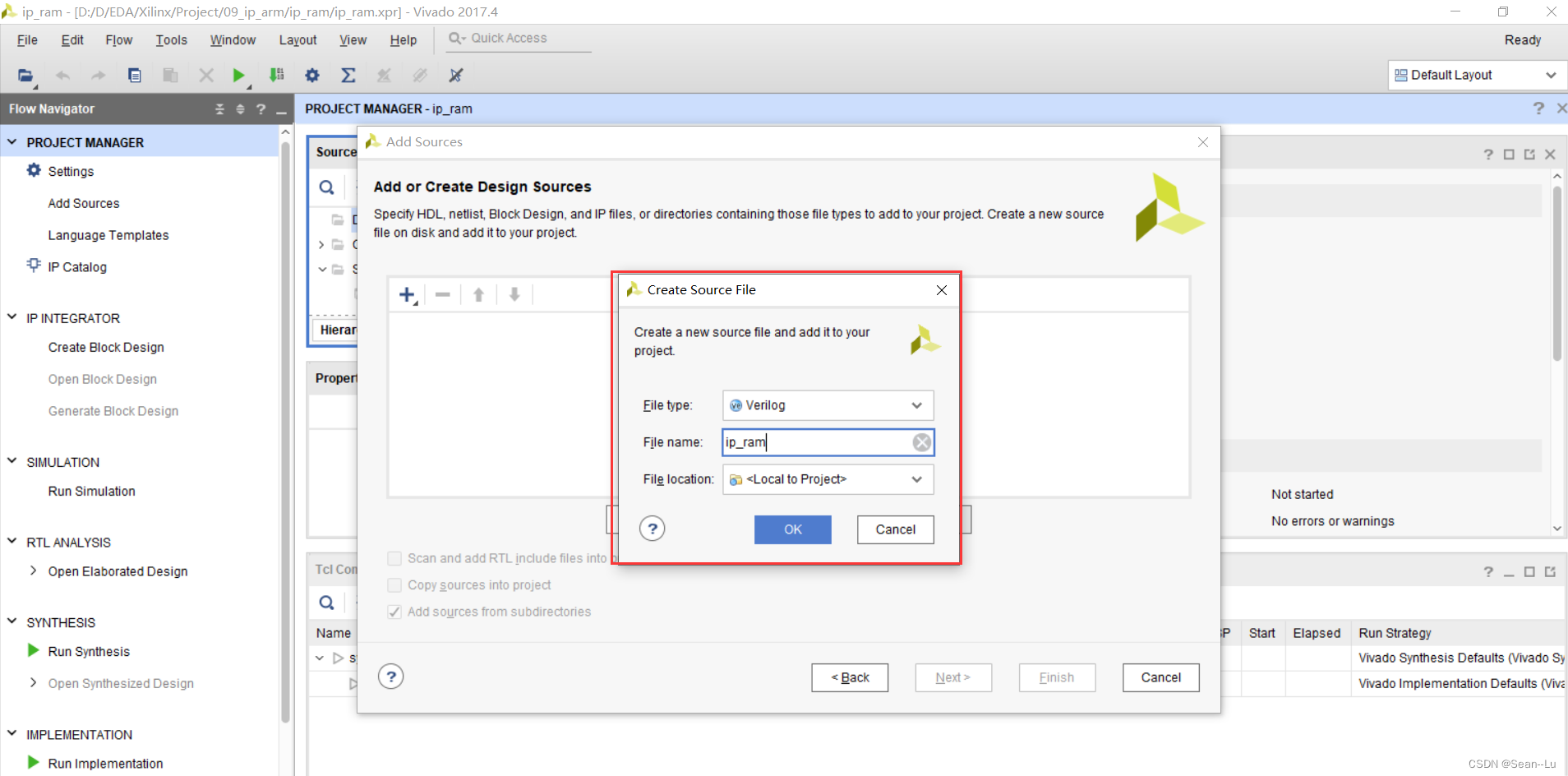Click Run Implementation

click(x=105, y=763)
